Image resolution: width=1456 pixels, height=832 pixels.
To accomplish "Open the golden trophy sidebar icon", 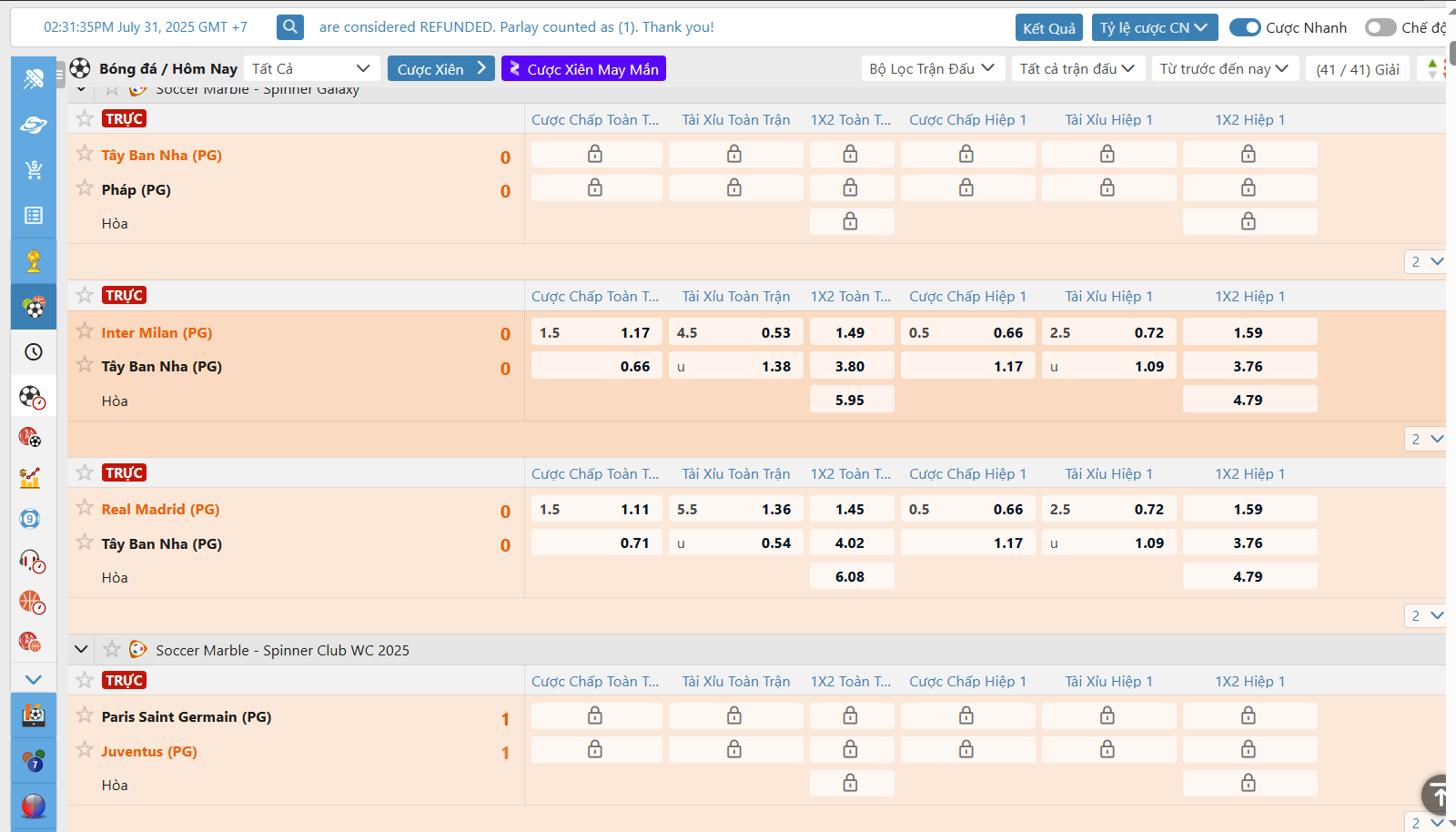I will (34, 261).
